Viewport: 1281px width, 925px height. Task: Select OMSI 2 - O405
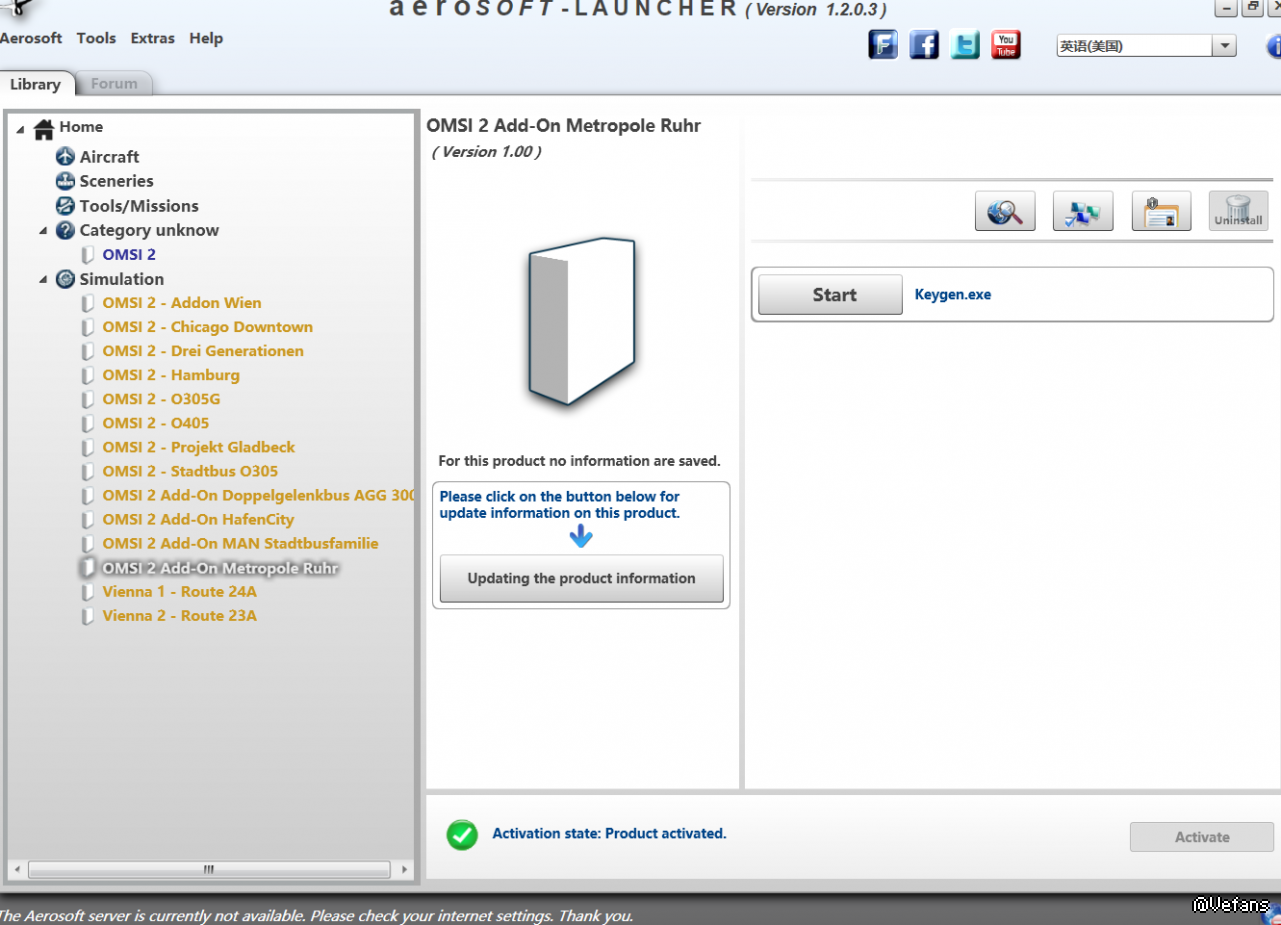(156, 423)
